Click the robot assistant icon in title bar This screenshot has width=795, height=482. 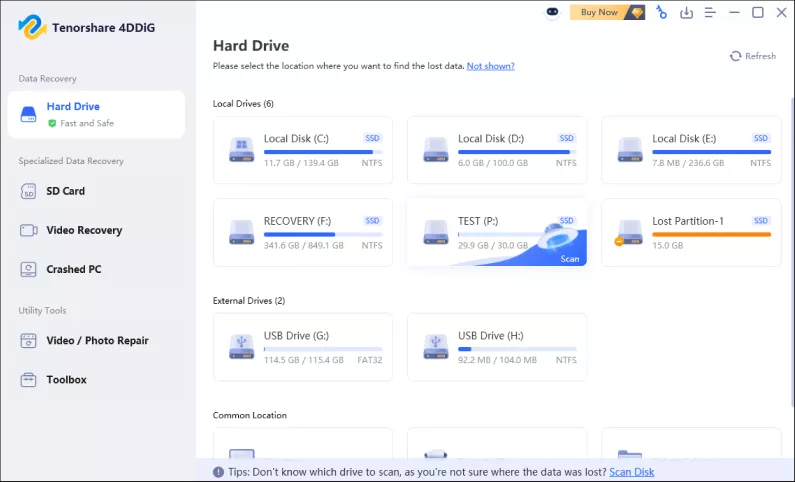click(553, 12)
